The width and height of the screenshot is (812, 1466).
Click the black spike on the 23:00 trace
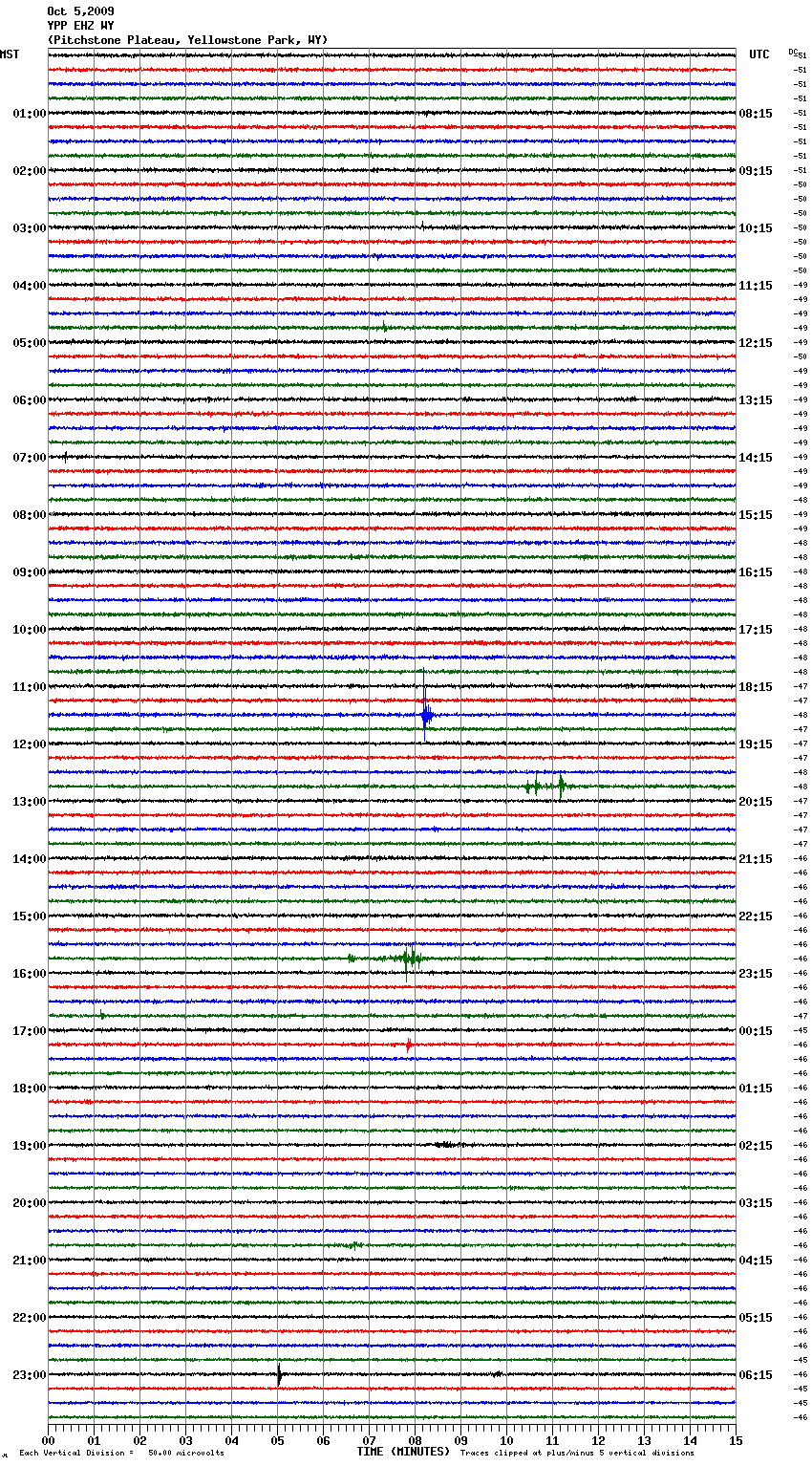tap(279, 1375)
